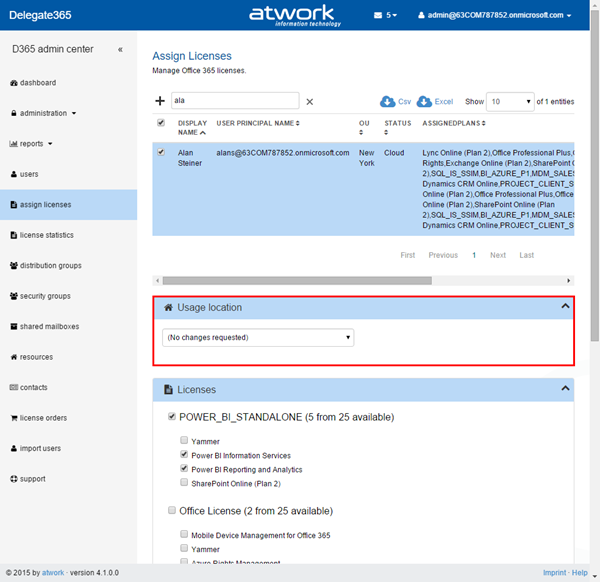Sort by AssignedPlans column header
Viewport: 600px width, 582px height.
pos(454,123)
